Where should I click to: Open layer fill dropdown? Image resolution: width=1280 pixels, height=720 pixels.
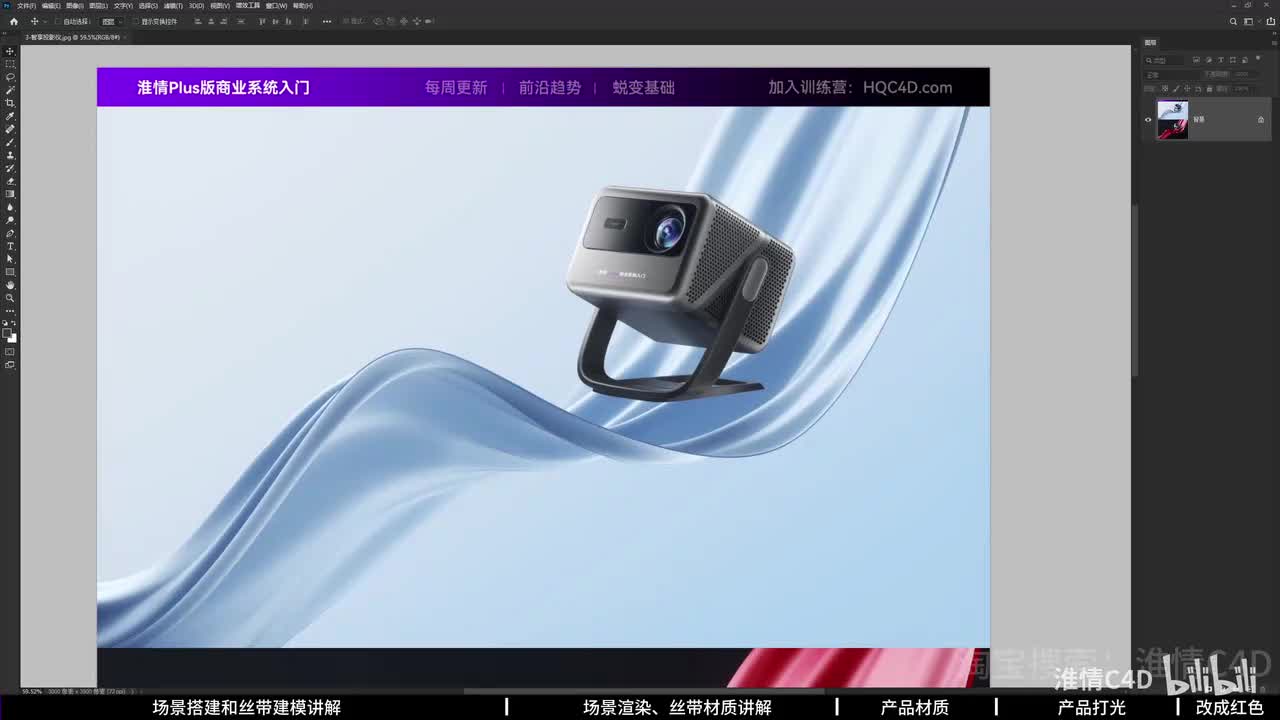[x=1243, y=89]
